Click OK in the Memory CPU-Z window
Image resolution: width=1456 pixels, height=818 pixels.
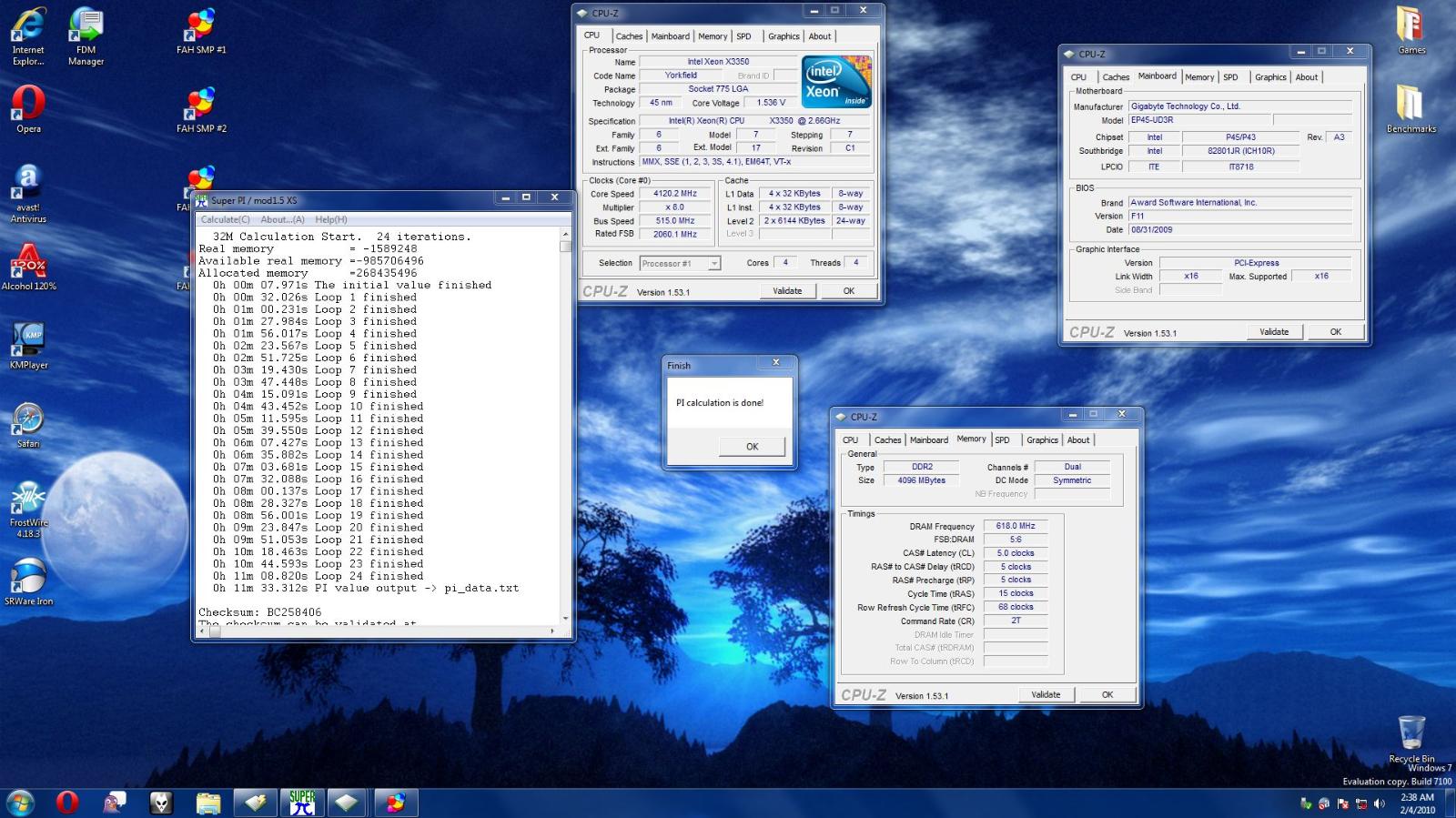point(1107,695)
